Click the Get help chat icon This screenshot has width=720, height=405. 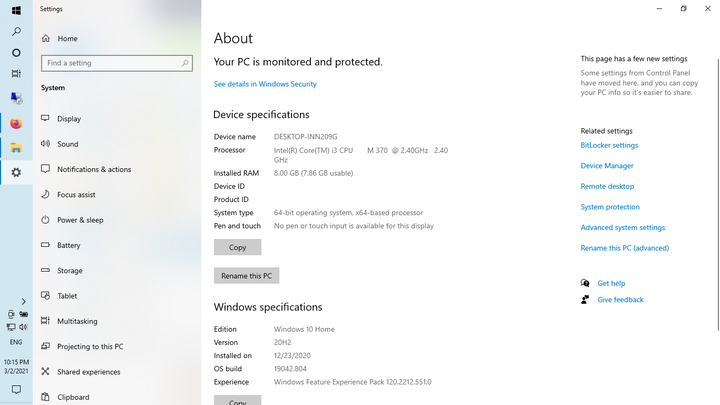[585, 283]
